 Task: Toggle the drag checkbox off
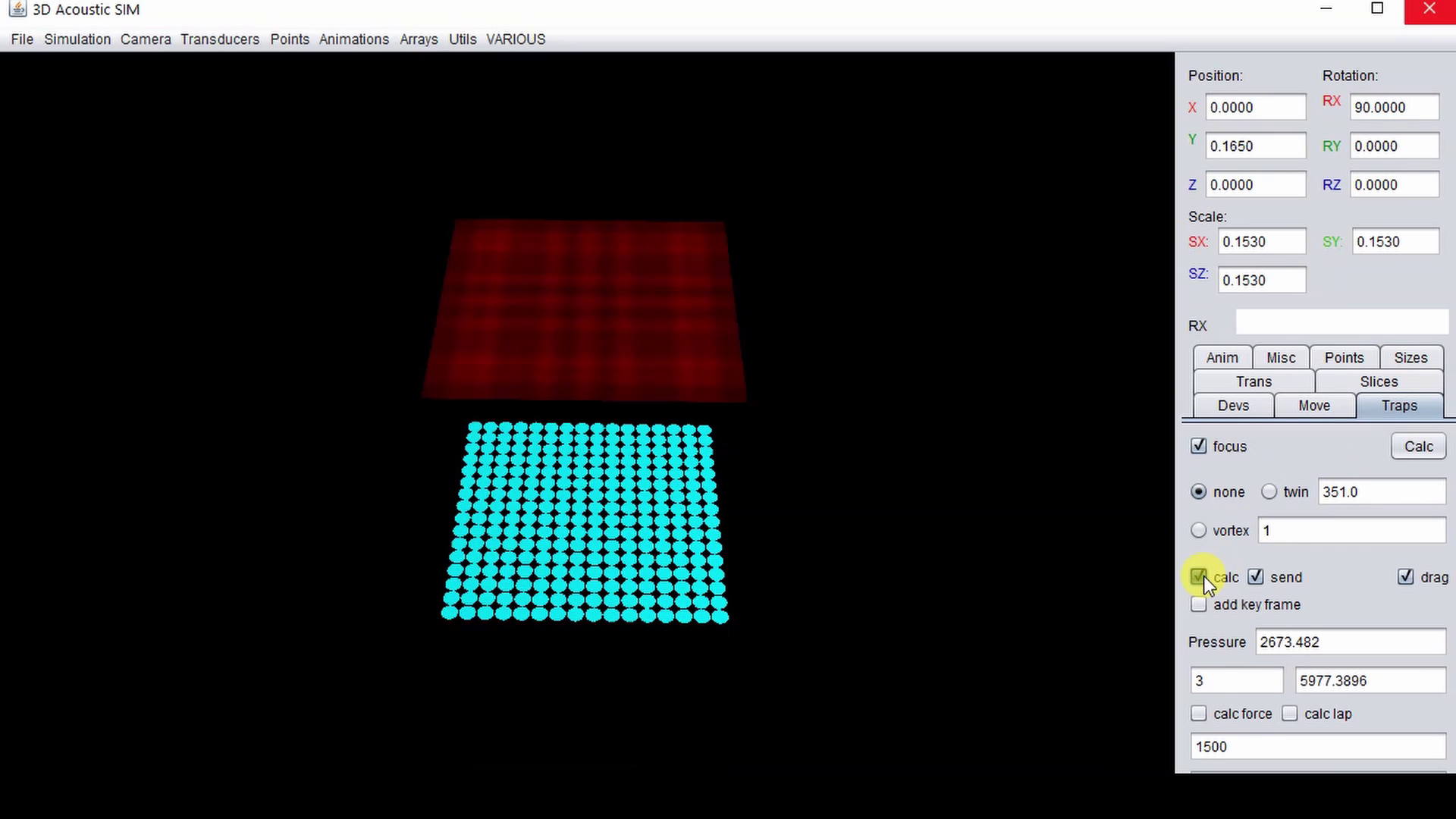click(1406, 576)
